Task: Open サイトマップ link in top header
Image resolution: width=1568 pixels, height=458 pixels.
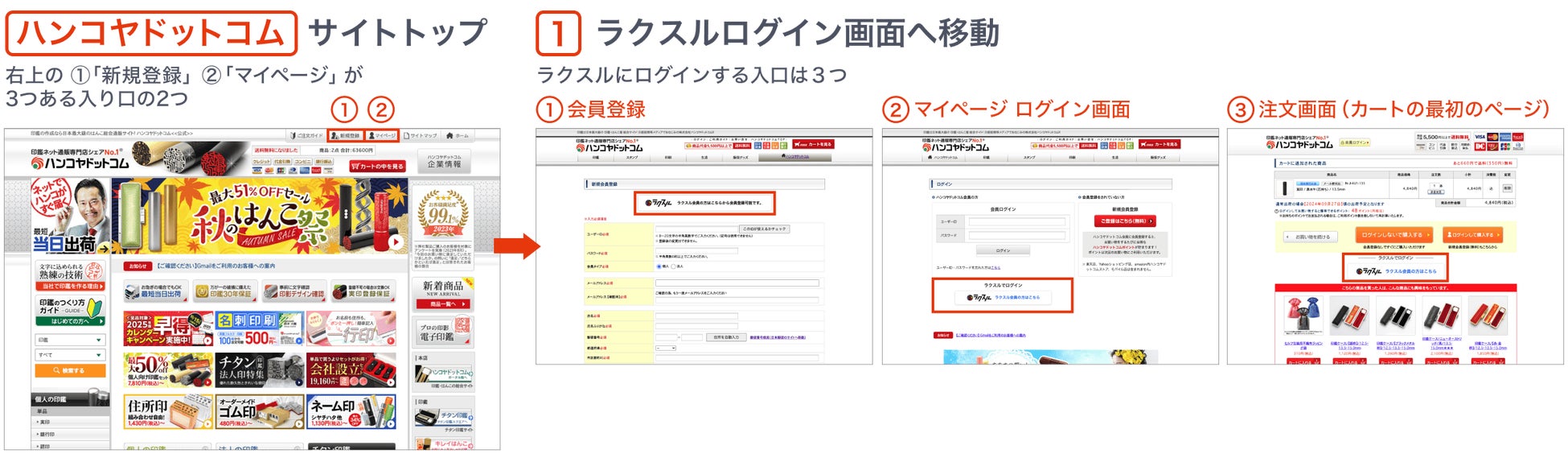Action: pyautogui.click(x=421, y=136)
